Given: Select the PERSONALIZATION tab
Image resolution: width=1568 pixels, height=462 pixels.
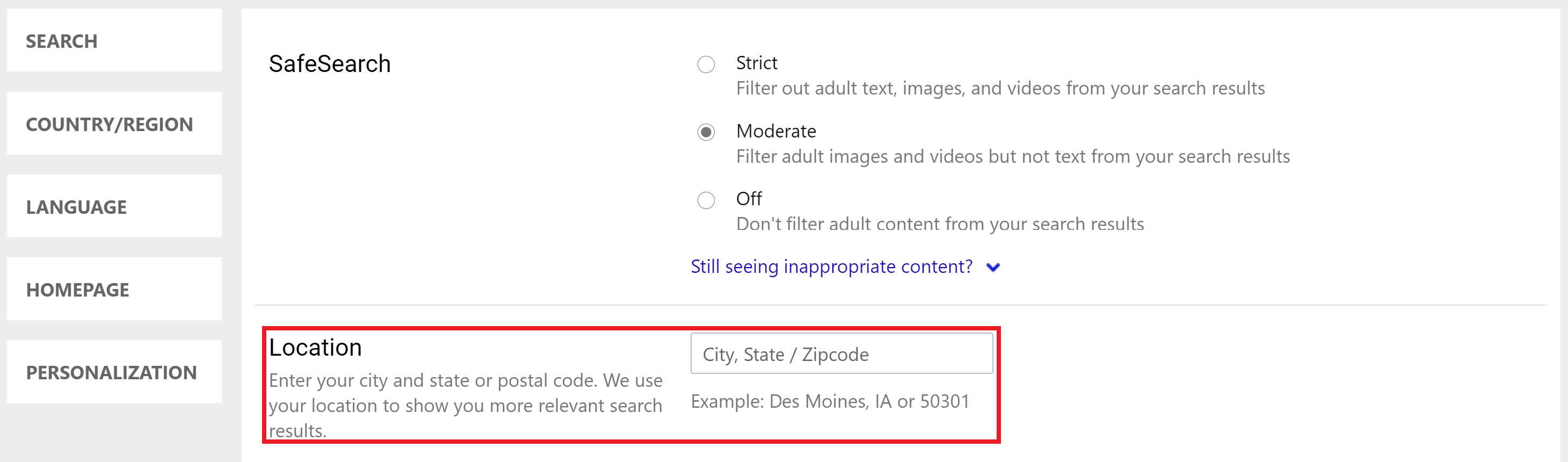Looking at the screenshot, I should [x=114, y=372].
